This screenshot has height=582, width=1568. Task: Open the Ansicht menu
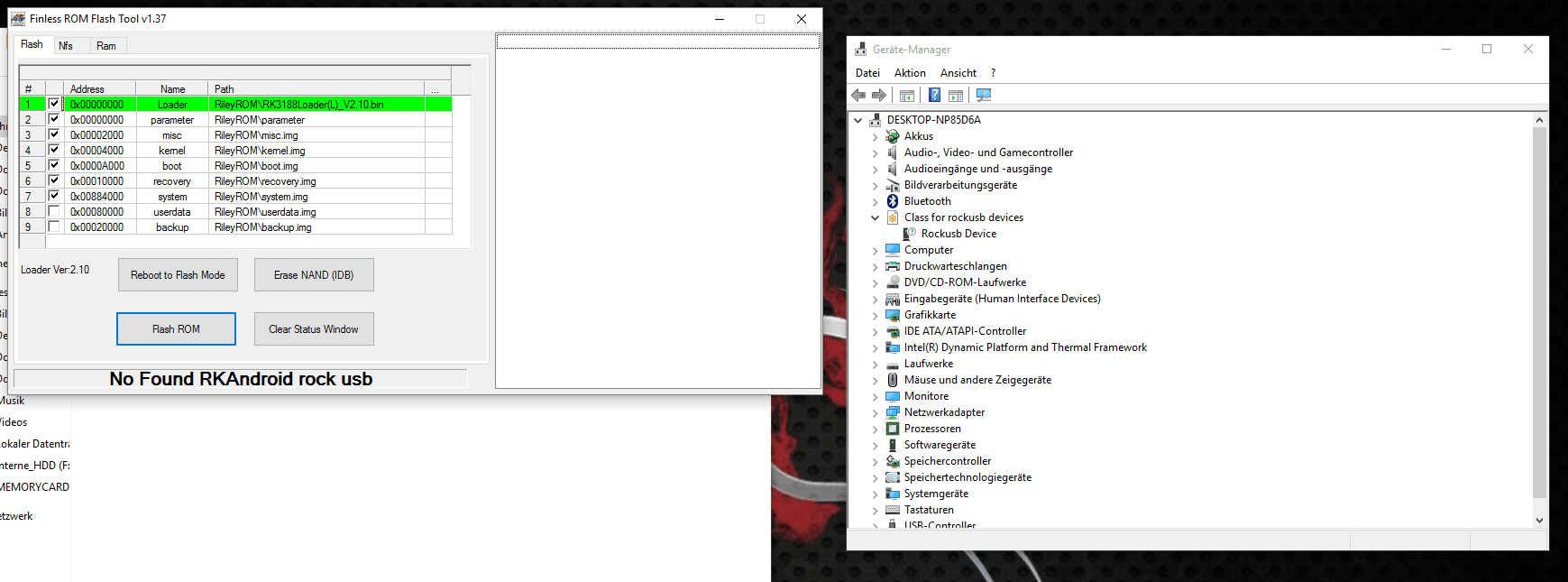(958, 73)
